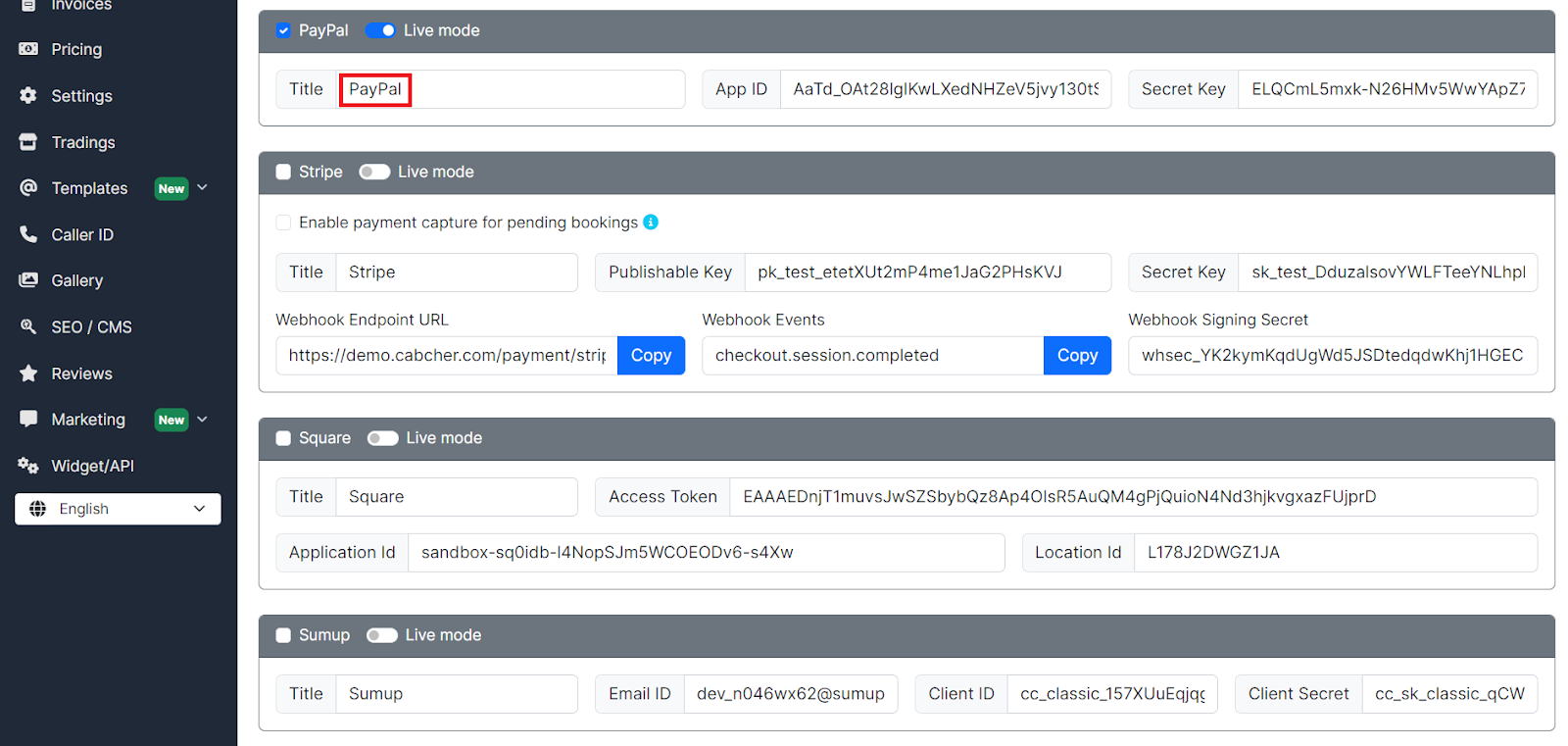Click the Settings gear icon
Screen dimensions: 1568x746
pyautogui.click(x=28, y=95)
